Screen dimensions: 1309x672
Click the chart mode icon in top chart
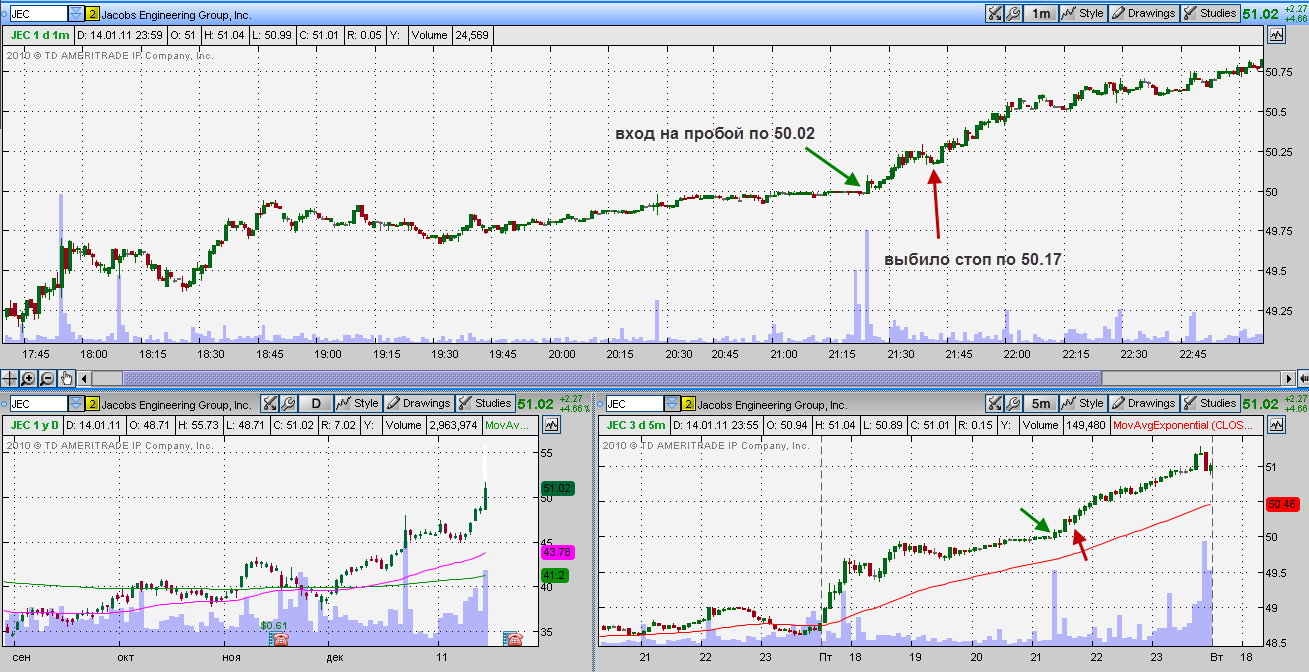[1275, 35]
